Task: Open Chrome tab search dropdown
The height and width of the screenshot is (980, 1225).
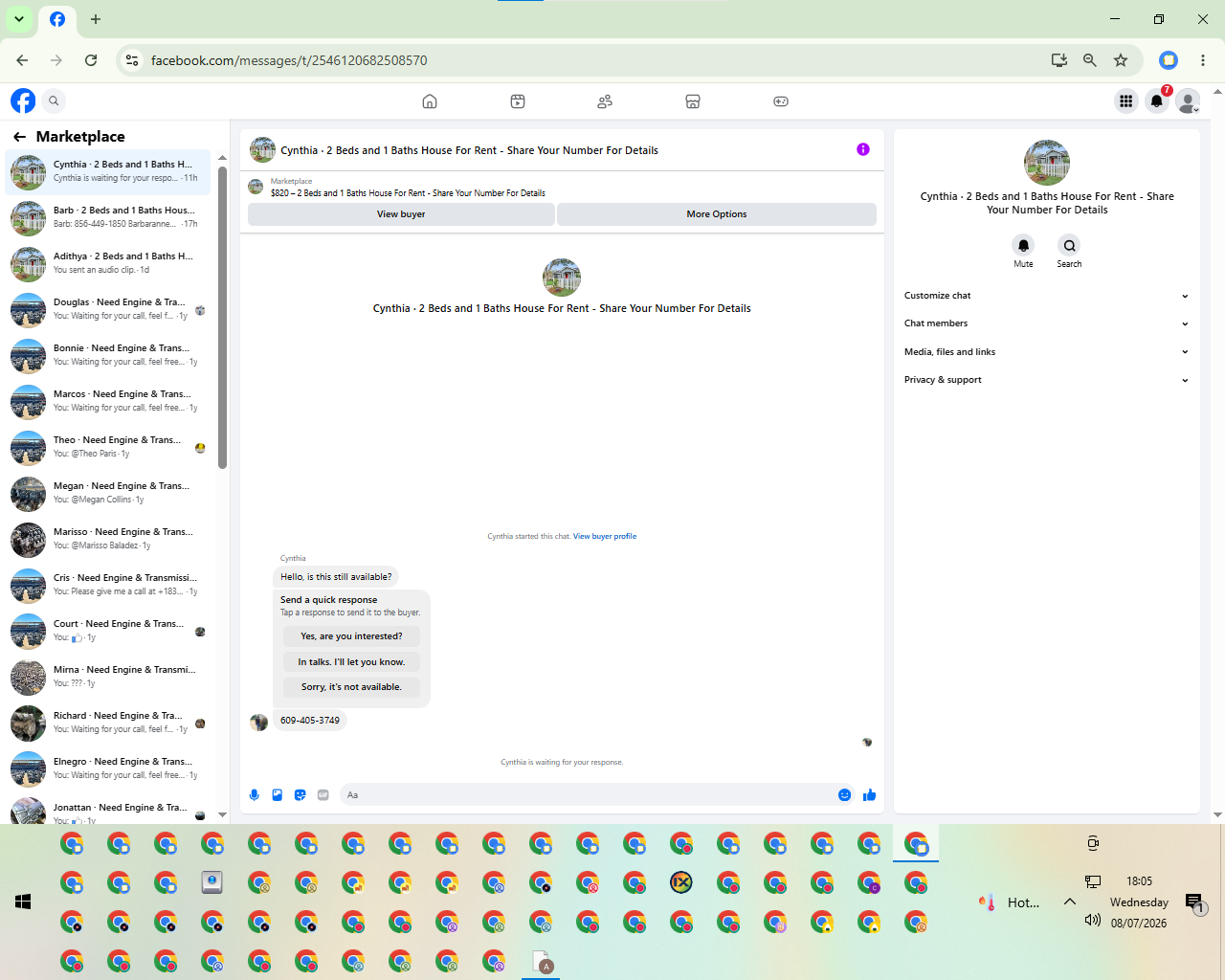Action: 19,19
